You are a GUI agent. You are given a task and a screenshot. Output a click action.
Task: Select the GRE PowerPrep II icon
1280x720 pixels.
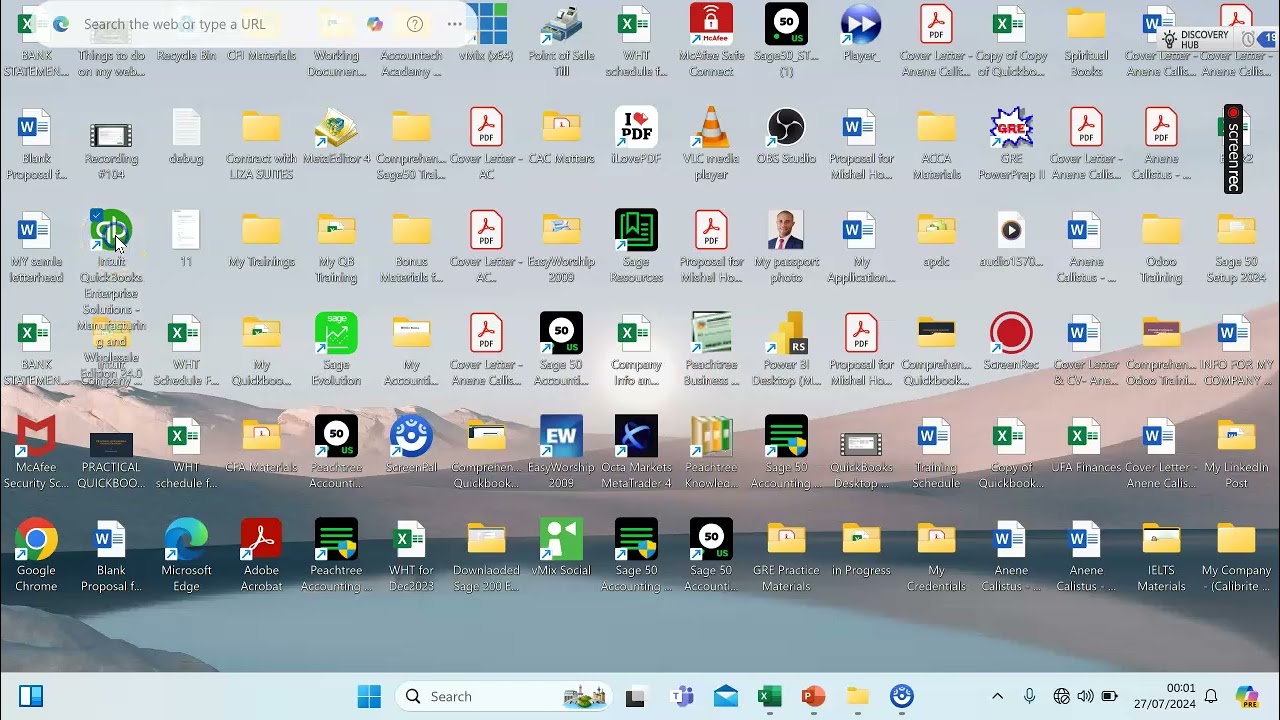[x=1011, y=144]
